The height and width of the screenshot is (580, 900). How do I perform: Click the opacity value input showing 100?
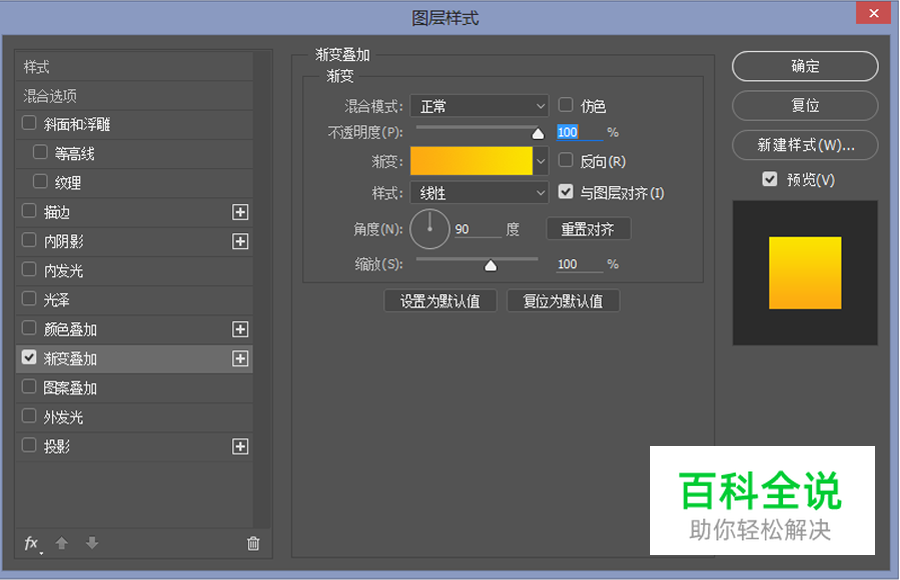[571, 132]
